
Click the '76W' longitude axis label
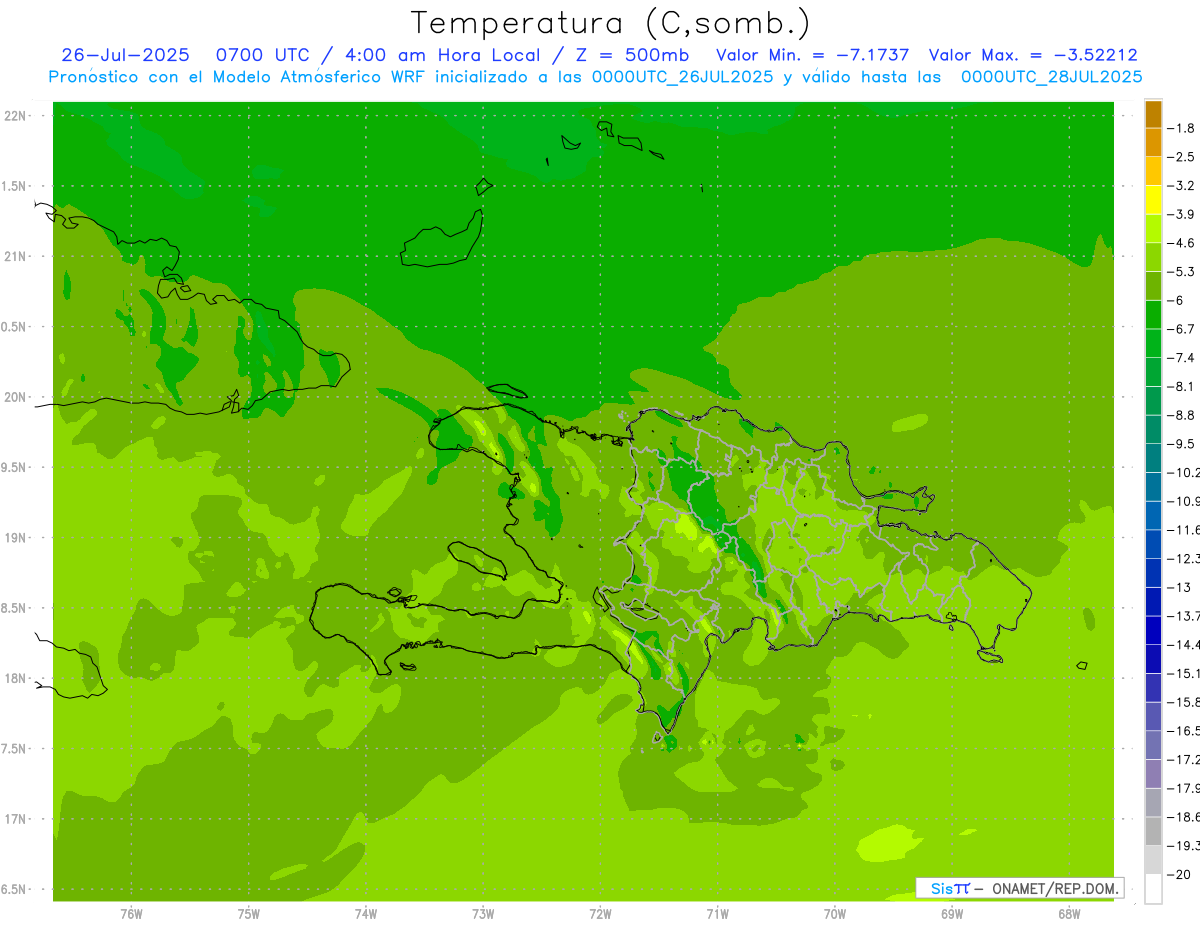pyautogui.click(x=131, y=914)
